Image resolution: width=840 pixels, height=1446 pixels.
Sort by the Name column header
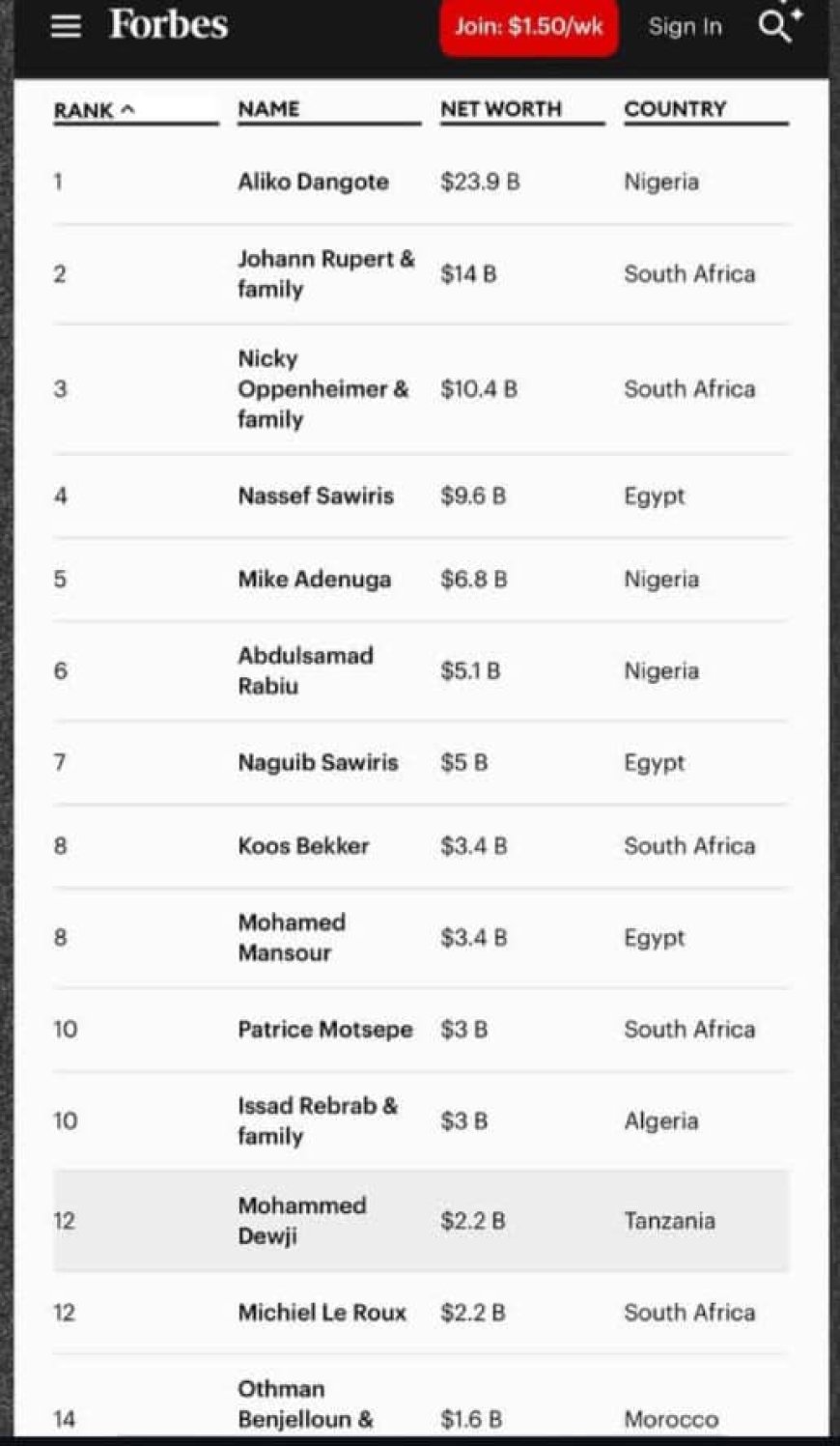(x=268, y=109)
